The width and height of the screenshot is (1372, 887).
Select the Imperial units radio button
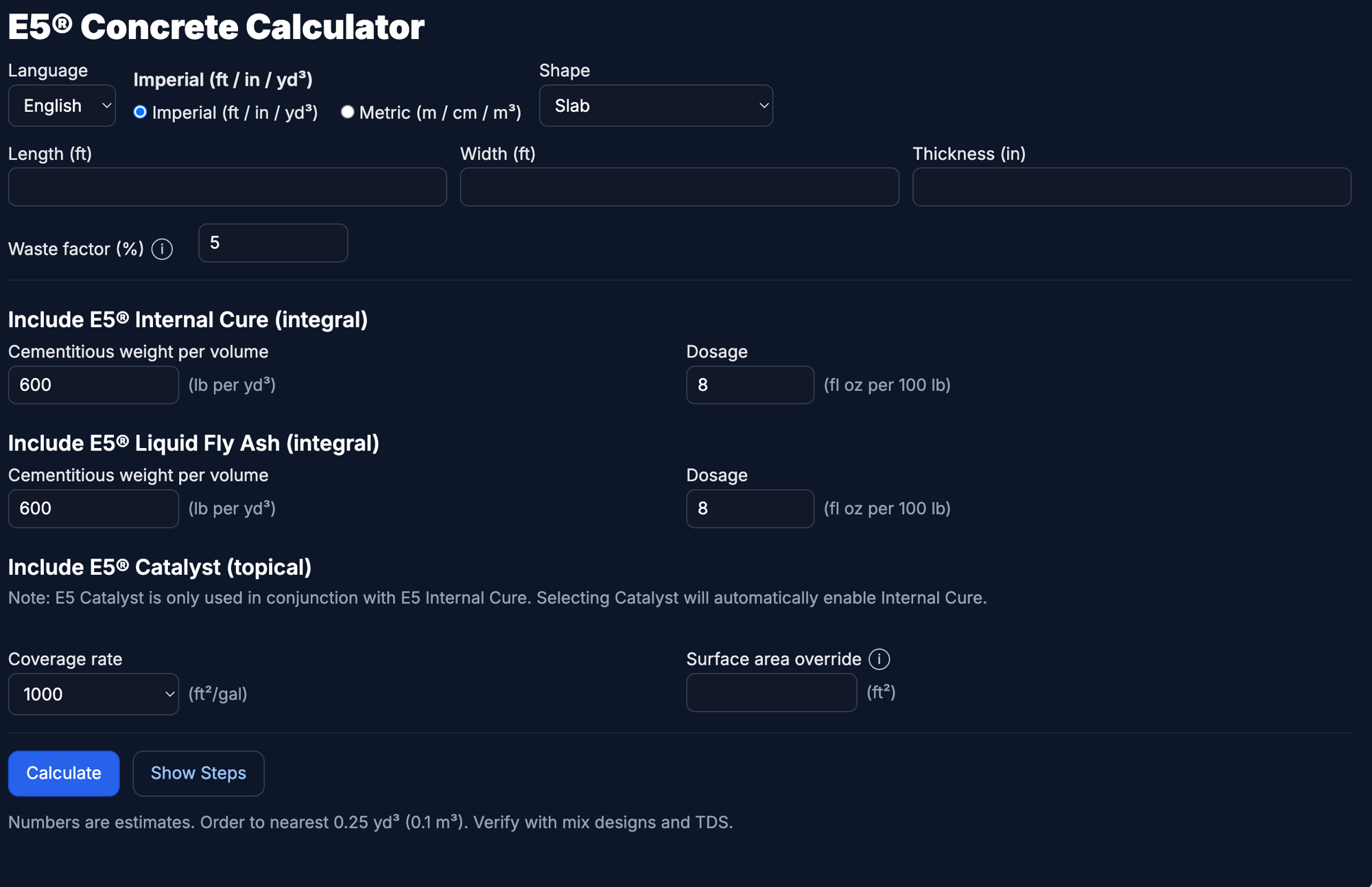pos(140,112)
